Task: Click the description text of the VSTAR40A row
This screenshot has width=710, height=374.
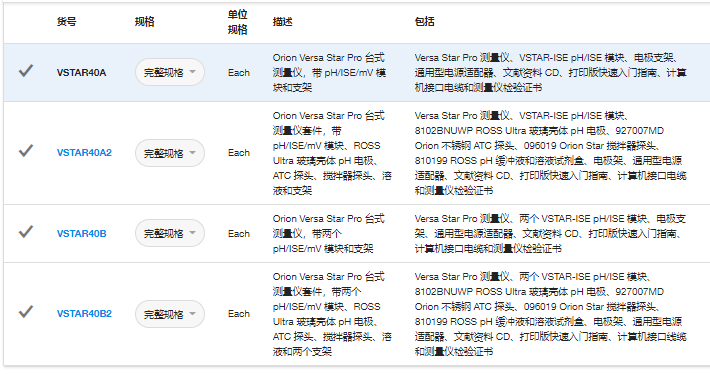Action: coord(329,72)
